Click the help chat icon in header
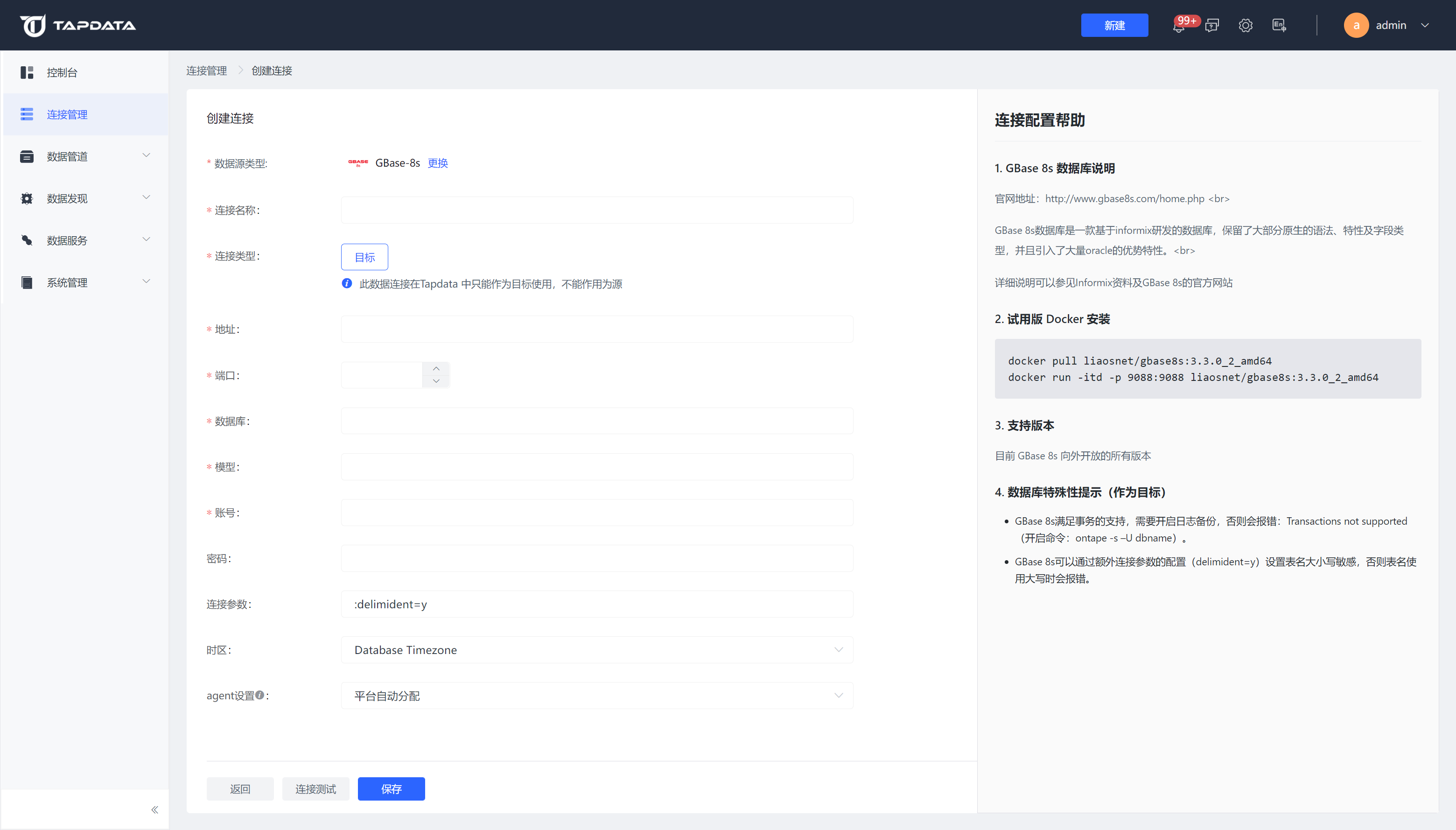The height and width of the screenshot is (830, 1456). (x=1212, y=26)
